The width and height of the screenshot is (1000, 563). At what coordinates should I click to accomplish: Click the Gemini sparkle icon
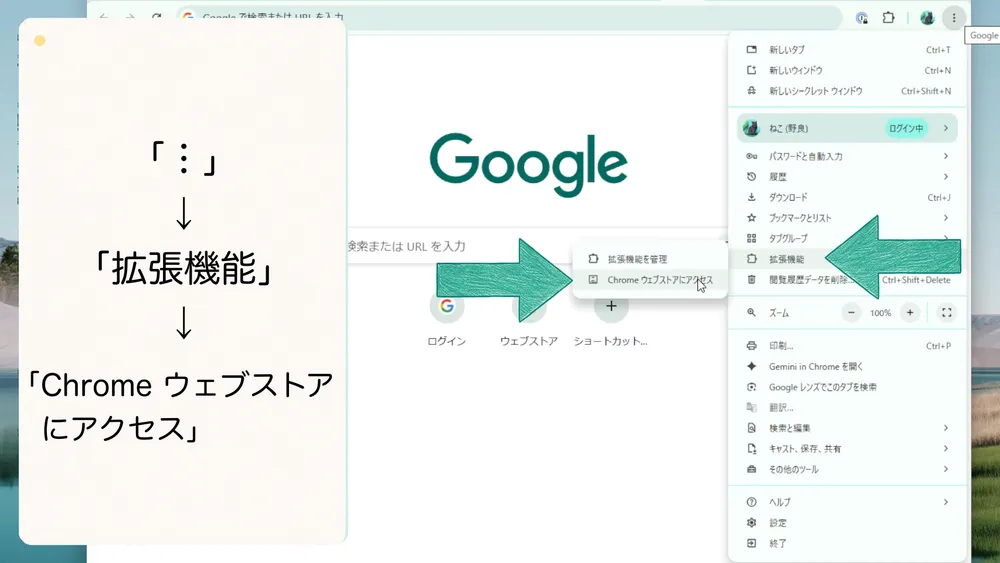pos(751,366)
